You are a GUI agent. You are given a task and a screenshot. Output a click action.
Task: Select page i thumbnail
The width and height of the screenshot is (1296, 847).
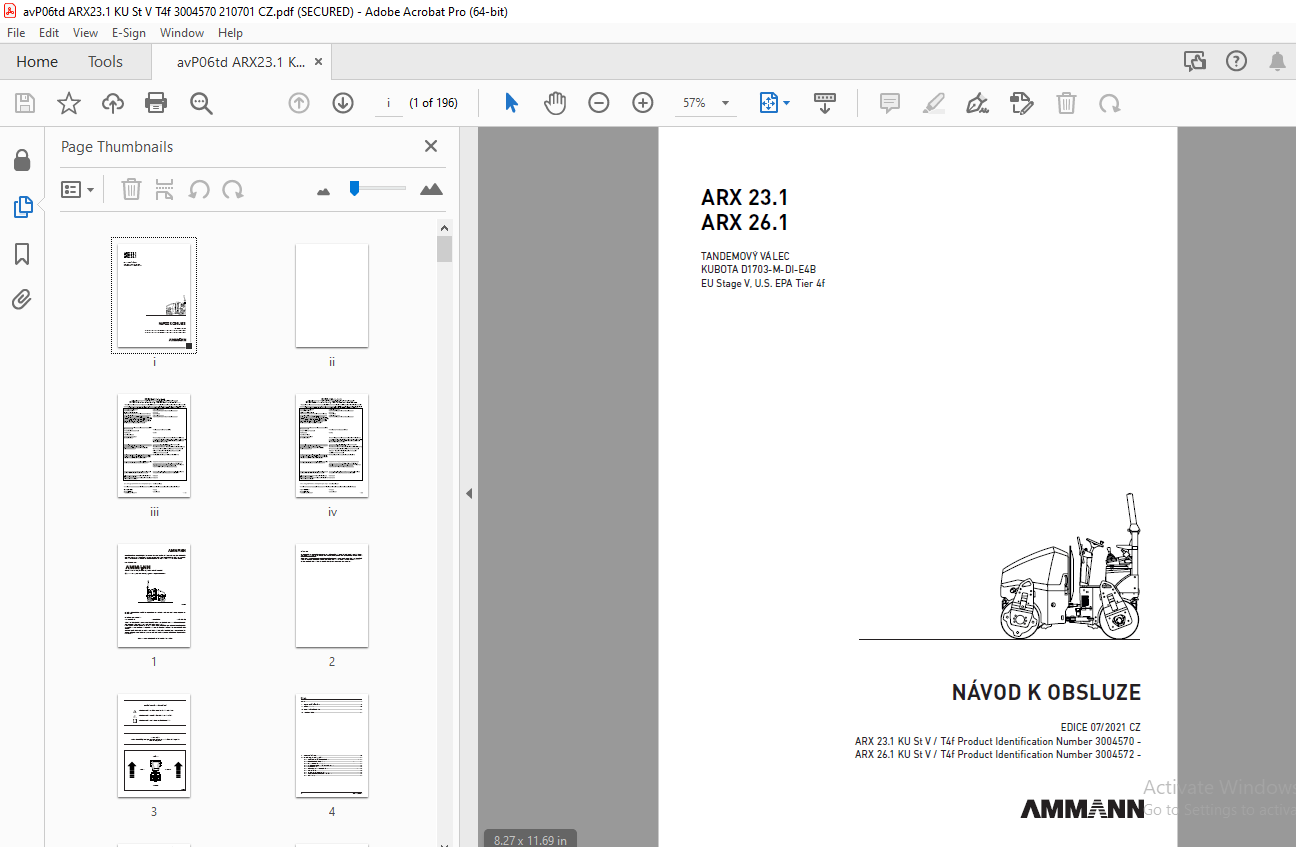click(154, 295)
